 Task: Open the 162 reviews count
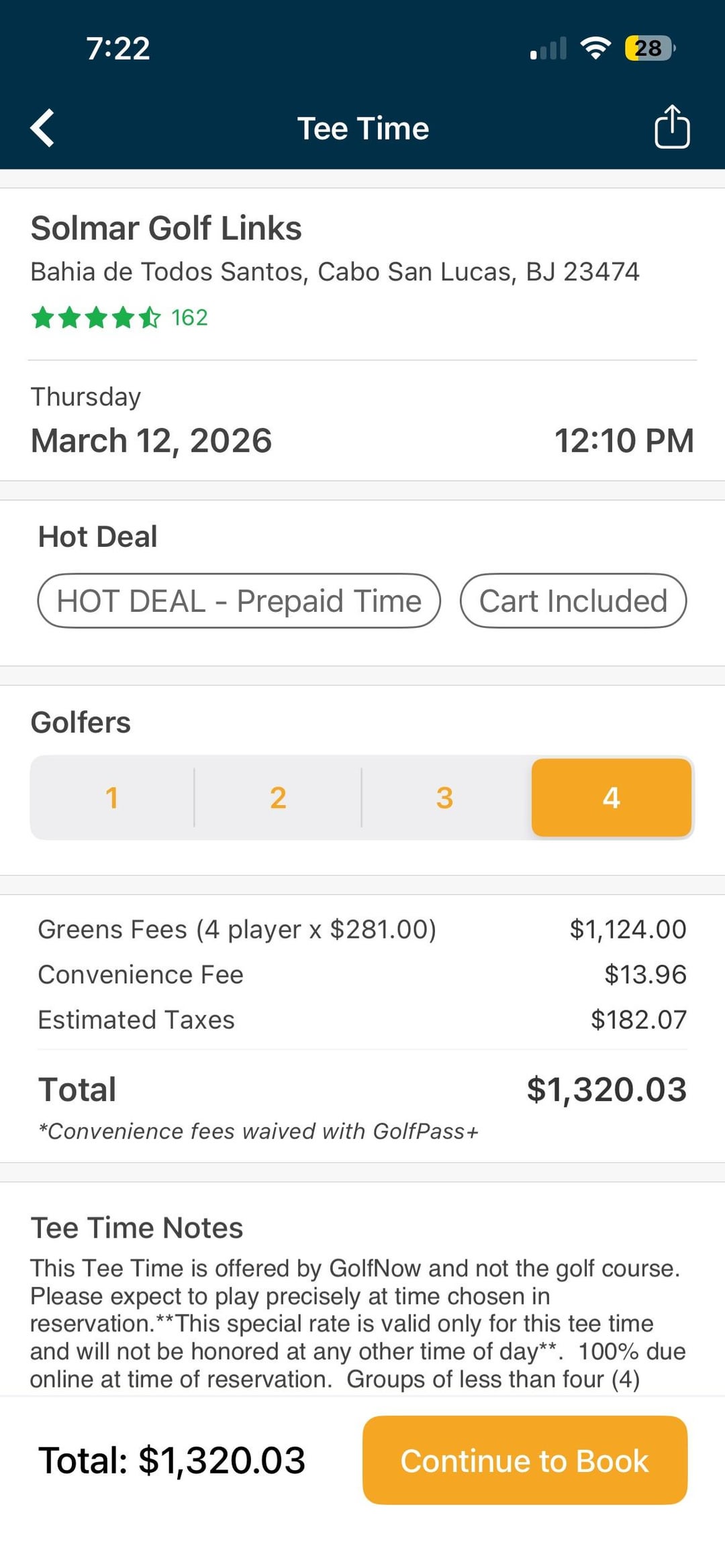click(x=189, y=317)
